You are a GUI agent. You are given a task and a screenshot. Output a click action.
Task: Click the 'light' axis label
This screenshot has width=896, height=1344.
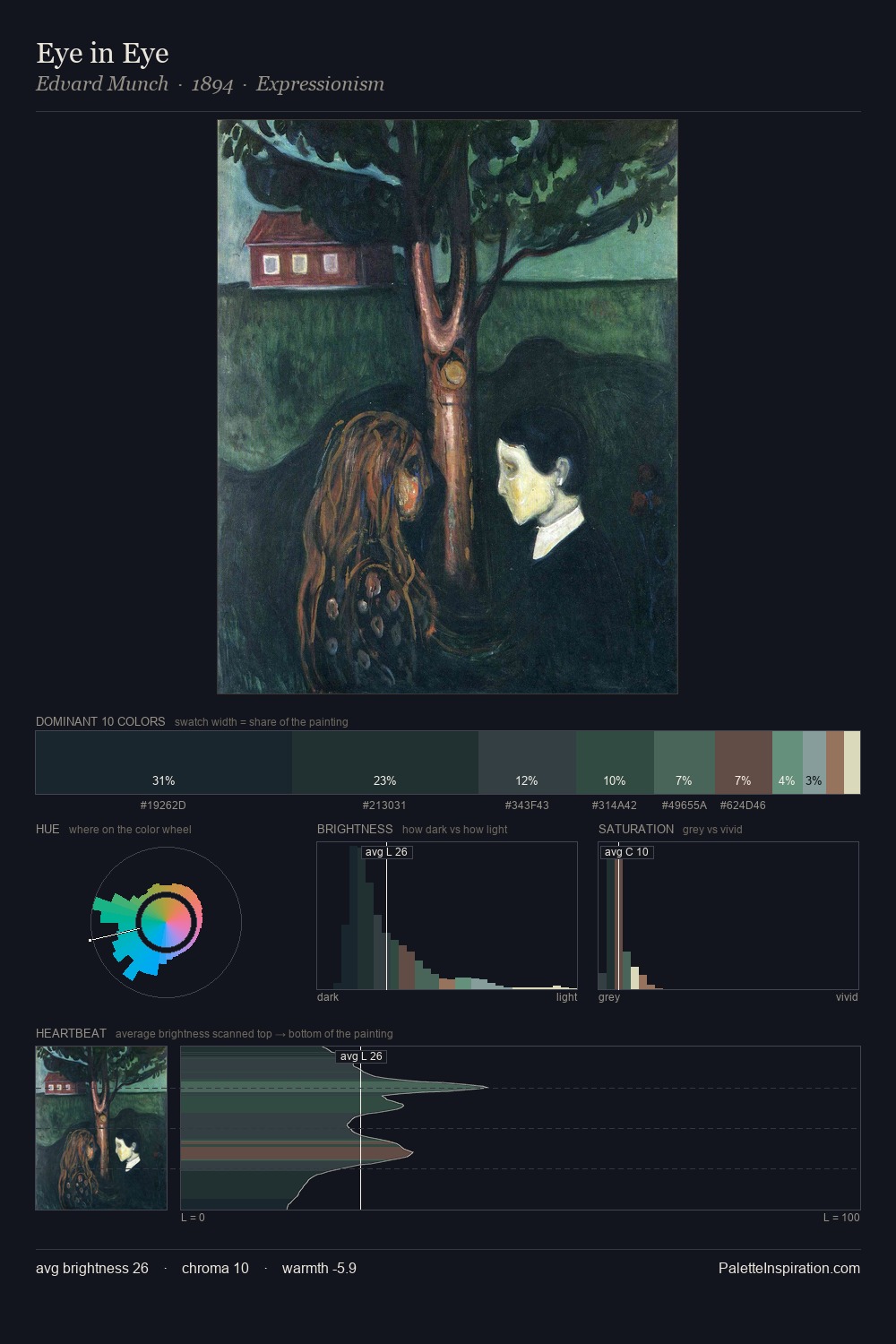click(x=566, y=997)
